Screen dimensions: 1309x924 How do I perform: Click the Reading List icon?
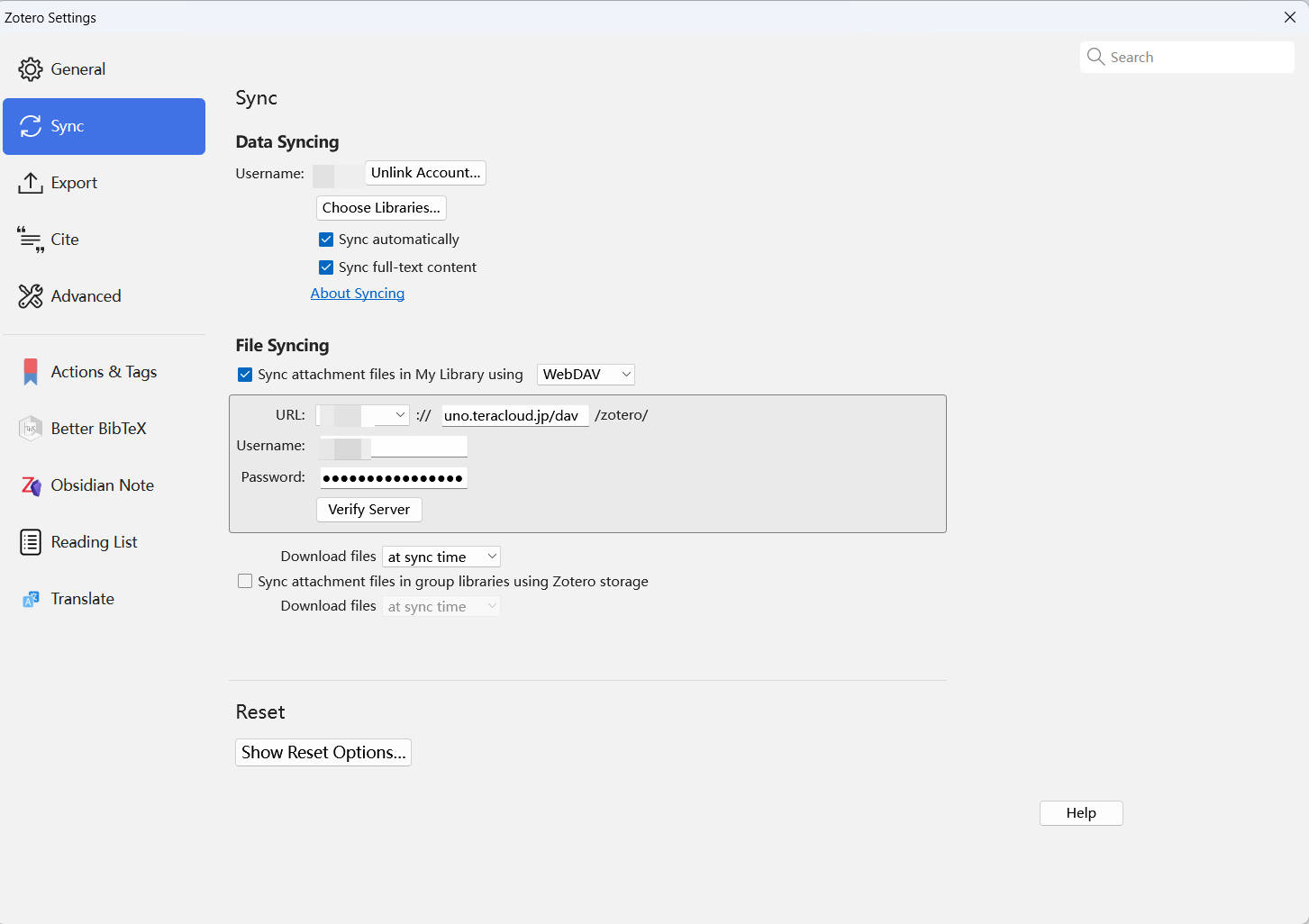tap(31, 542)
